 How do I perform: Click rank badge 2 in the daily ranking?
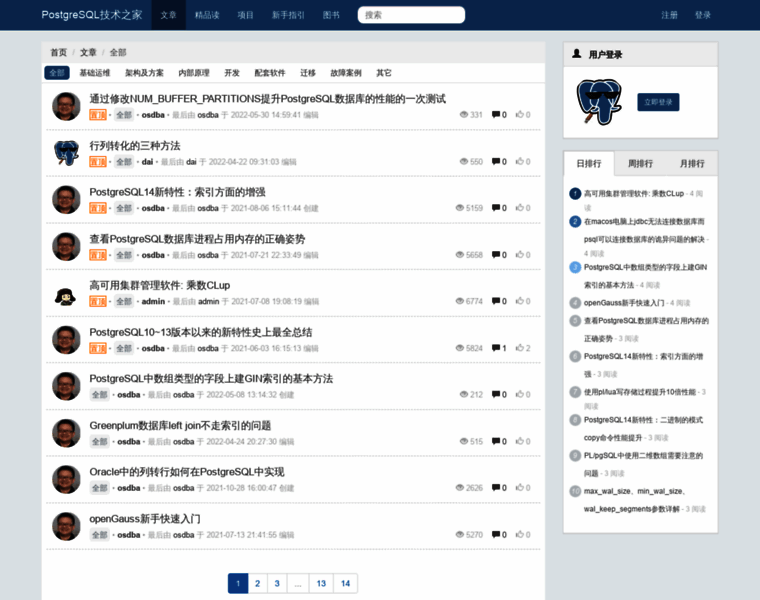click(575, 221)
